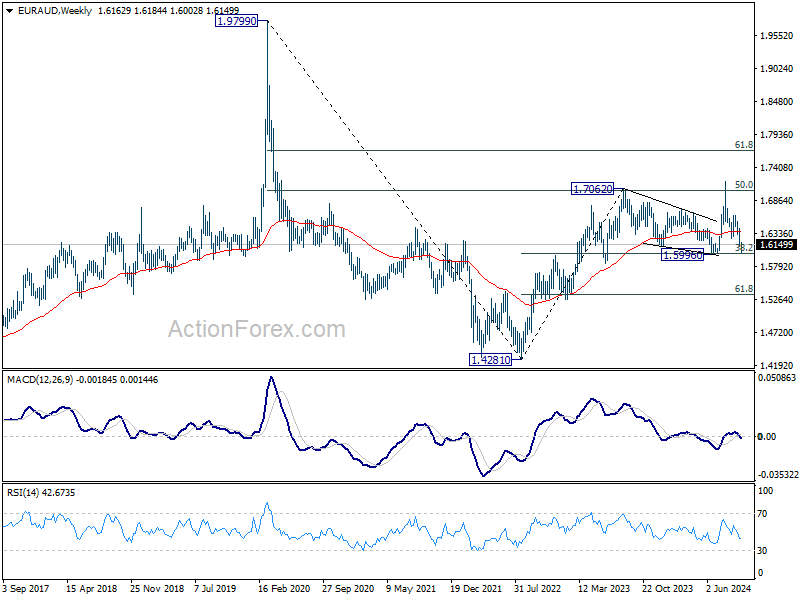
Task: Click the RSI(14) 42.6735 indicator label
Action: click(x=41, y=493)
